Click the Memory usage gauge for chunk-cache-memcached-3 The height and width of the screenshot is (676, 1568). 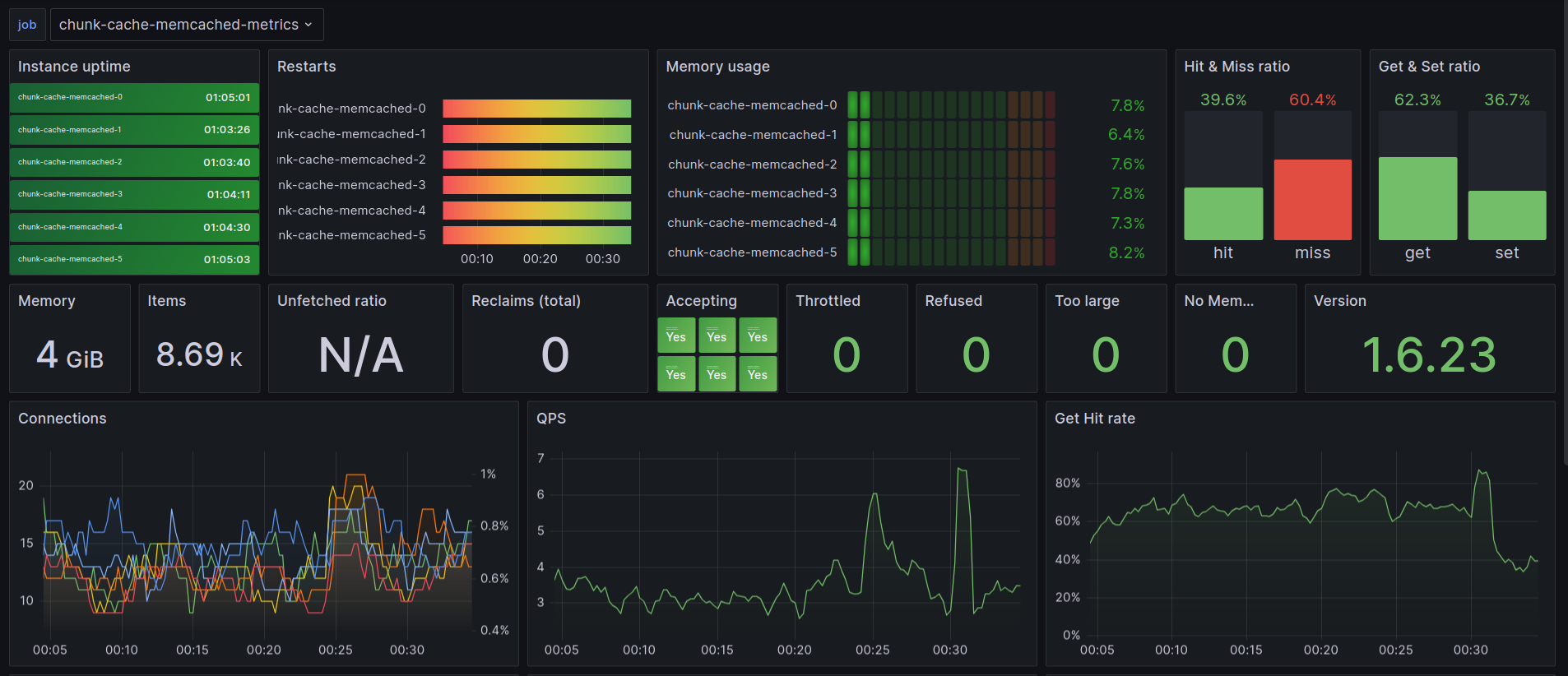click(x=951, y=193)
